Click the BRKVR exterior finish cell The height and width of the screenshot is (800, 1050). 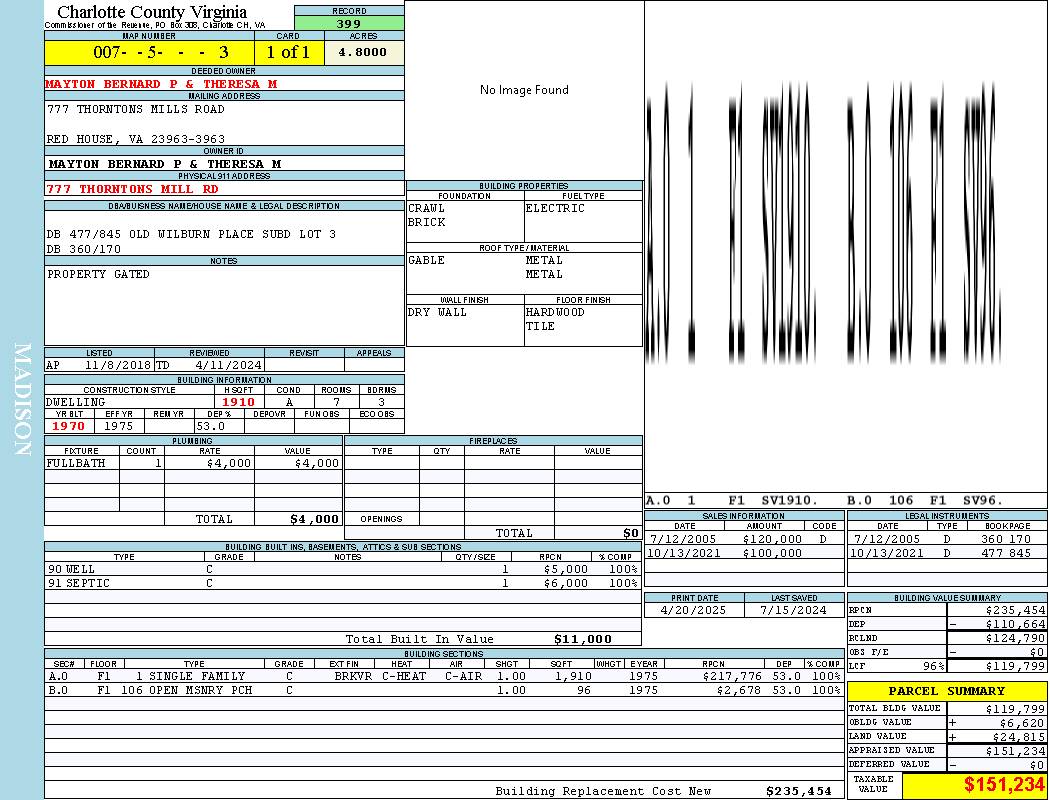pyautogui.click(x=354, y=676)
